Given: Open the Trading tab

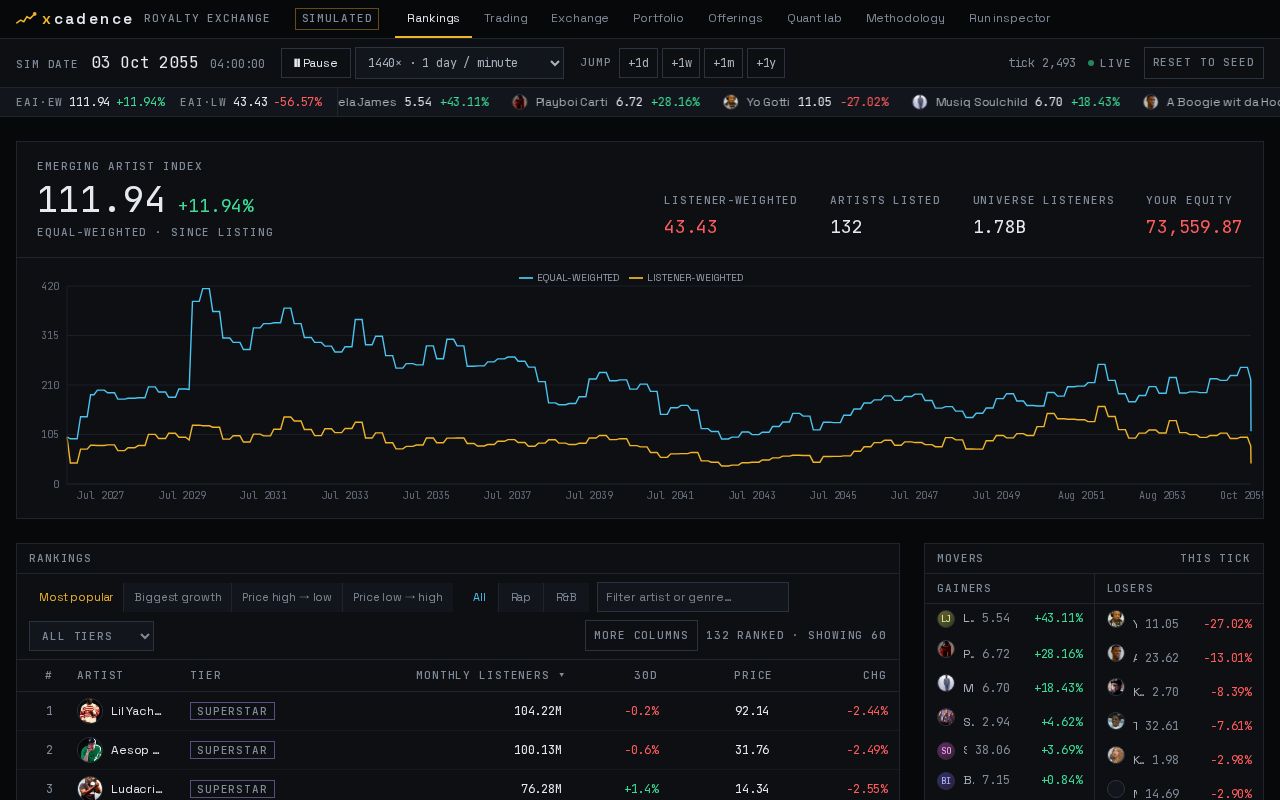Looking at the screenshot, I should [x=506, y=18].
